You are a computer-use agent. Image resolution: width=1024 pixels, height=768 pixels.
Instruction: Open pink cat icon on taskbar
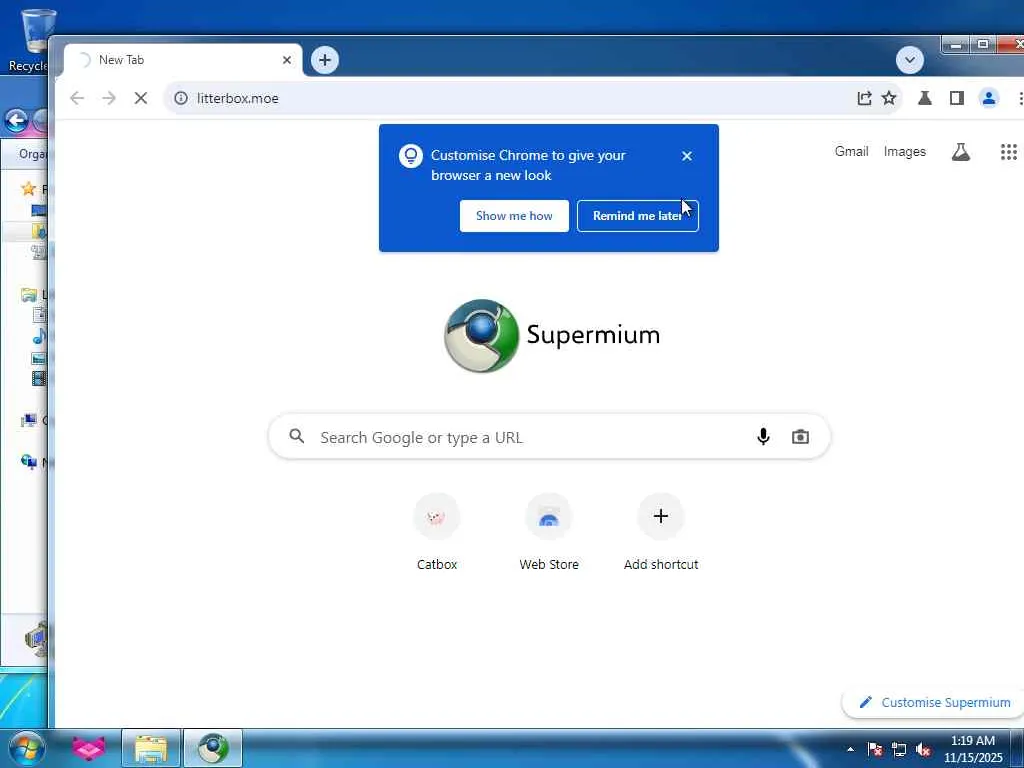[x=88, y=748]
